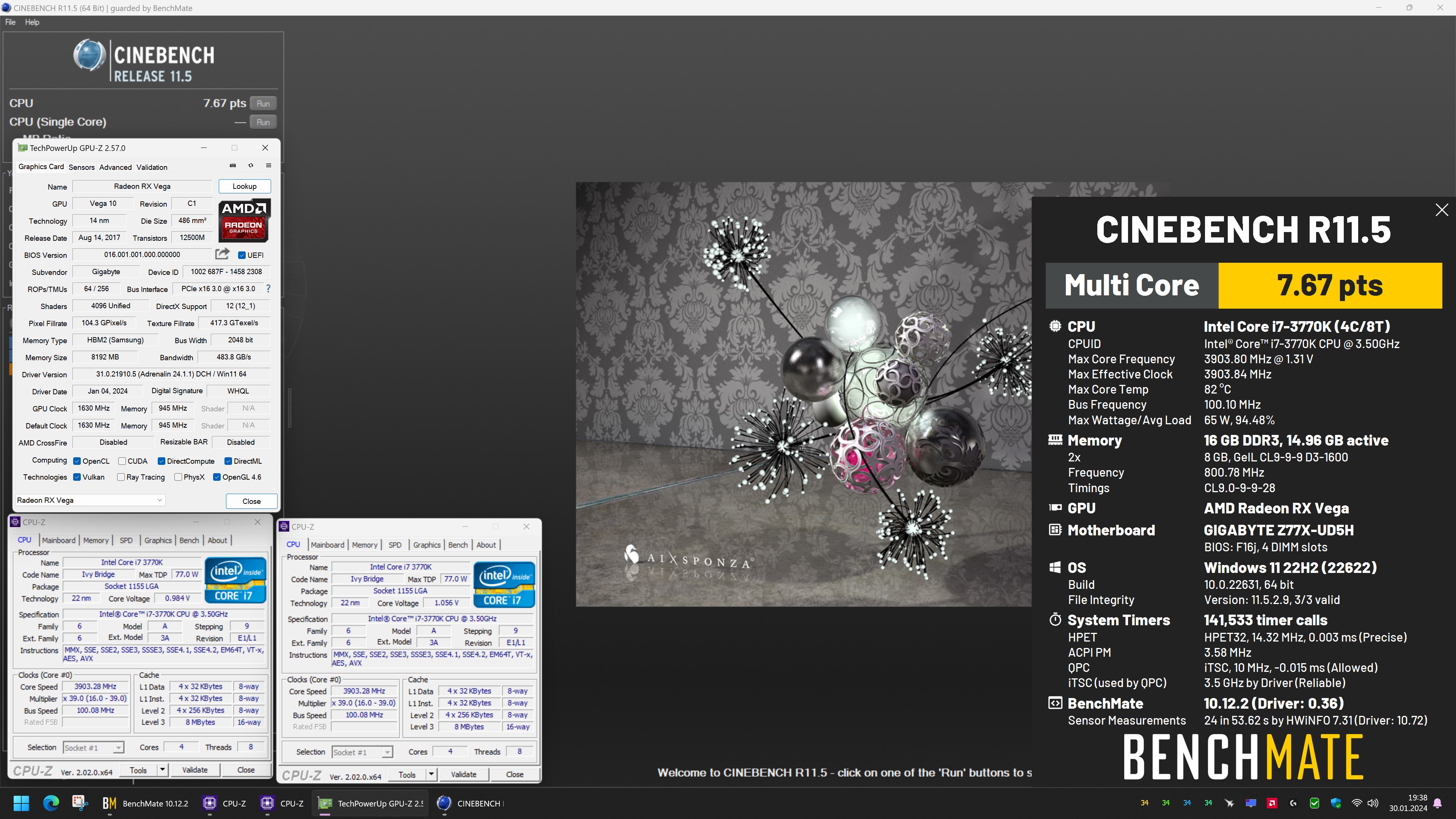Open Windows Security tray icon

(x=1335, y=803)
